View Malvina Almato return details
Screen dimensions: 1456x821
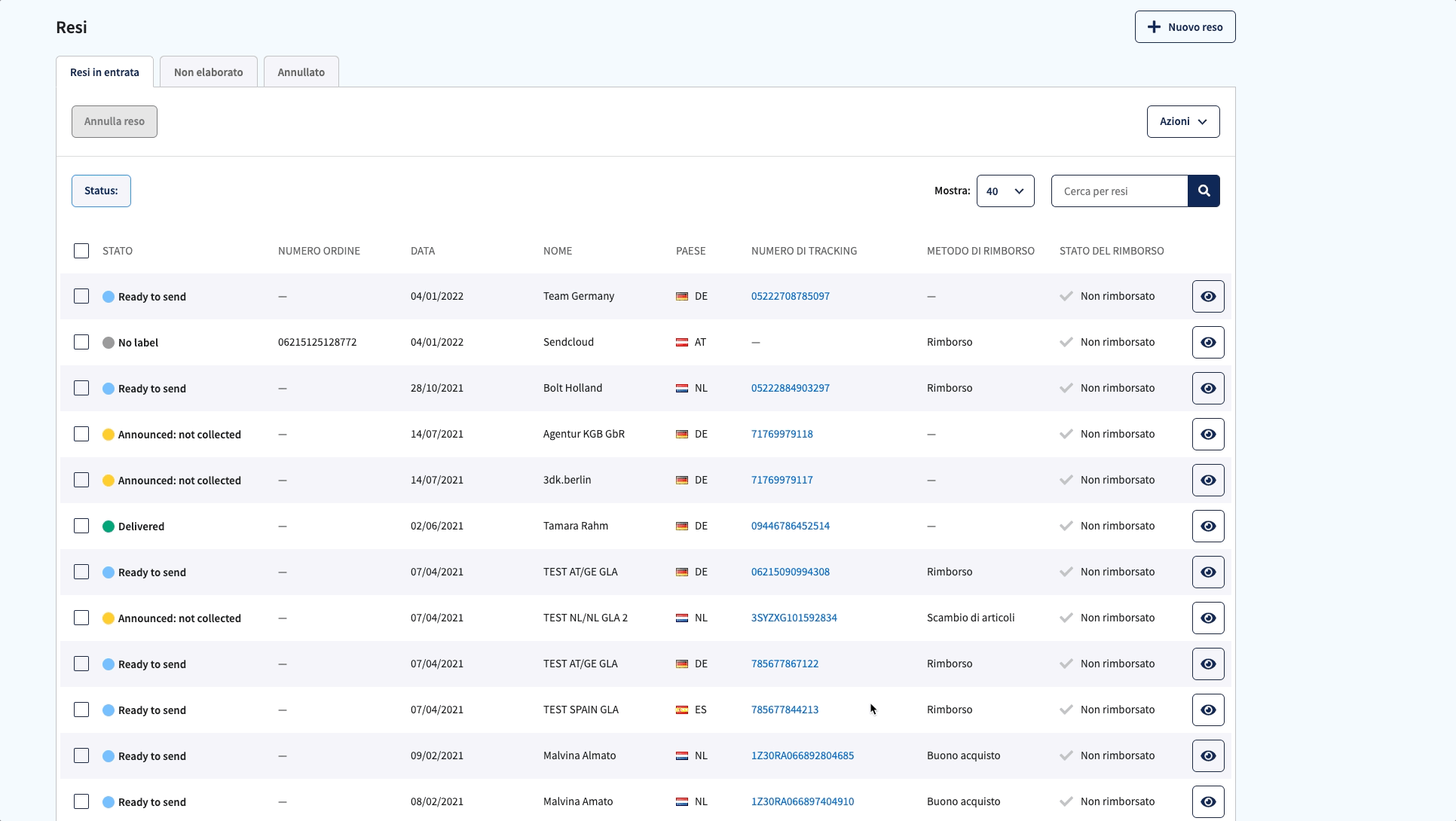click(x=1208, y=755)
